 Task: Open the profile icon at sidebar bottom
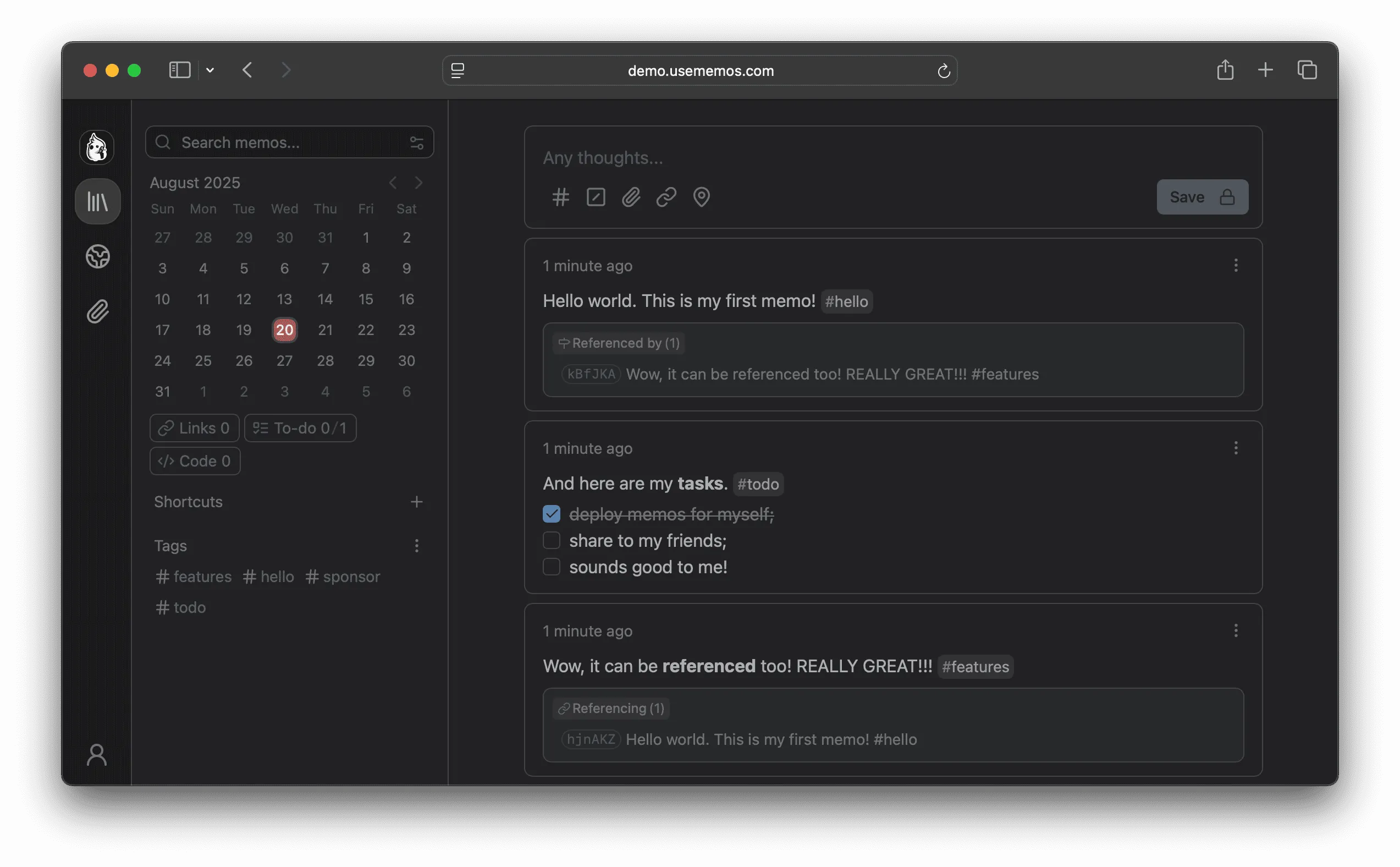point(96,755)
